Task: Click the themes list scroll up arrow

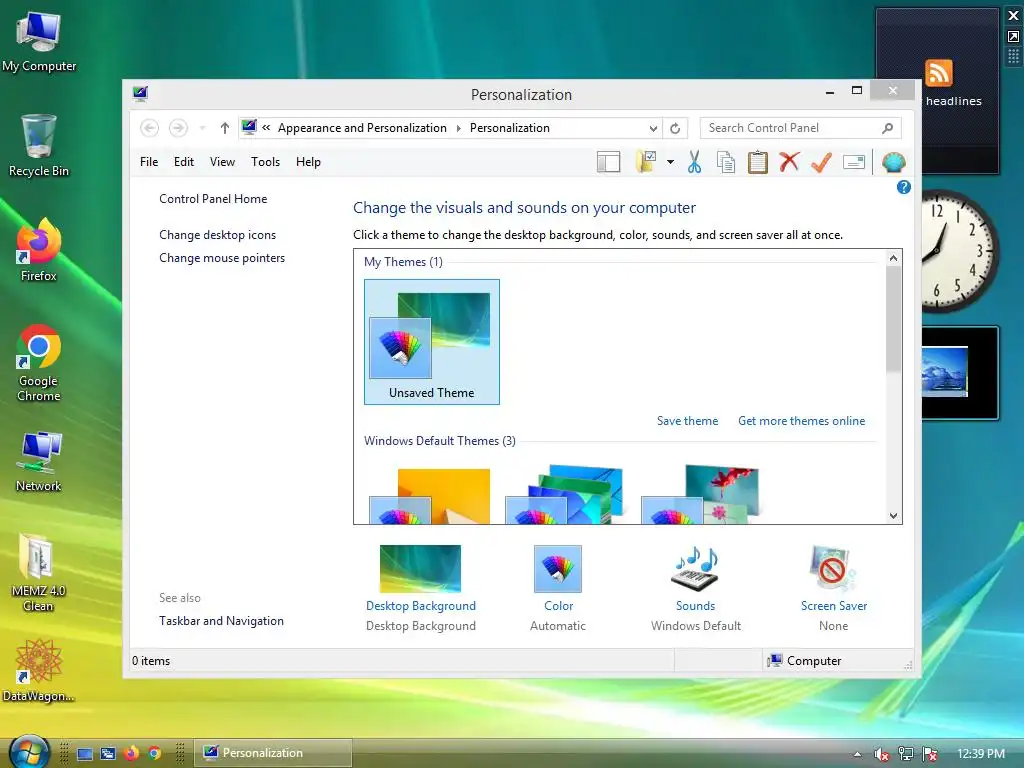Action: tap(893, 258)
